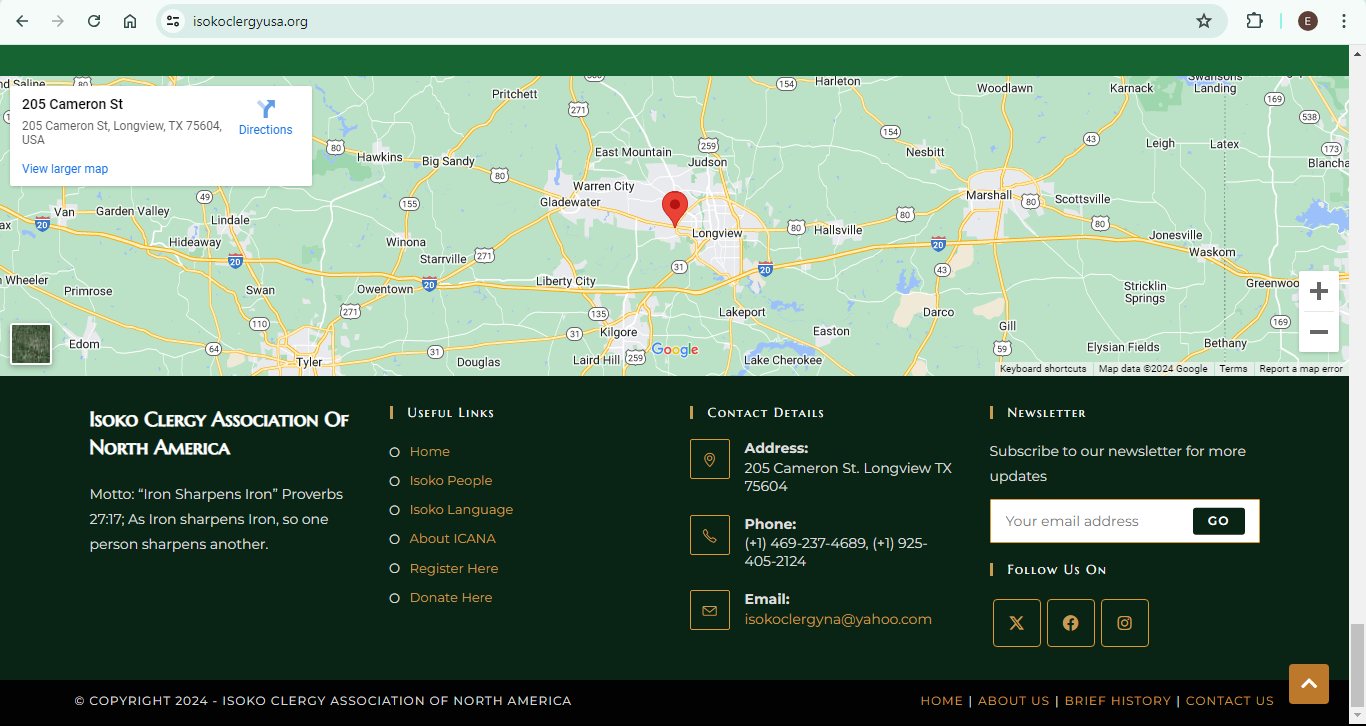Open the Donate Here link
The height and width of the screenshot is (726, 1366).
(x=450, y=597)
